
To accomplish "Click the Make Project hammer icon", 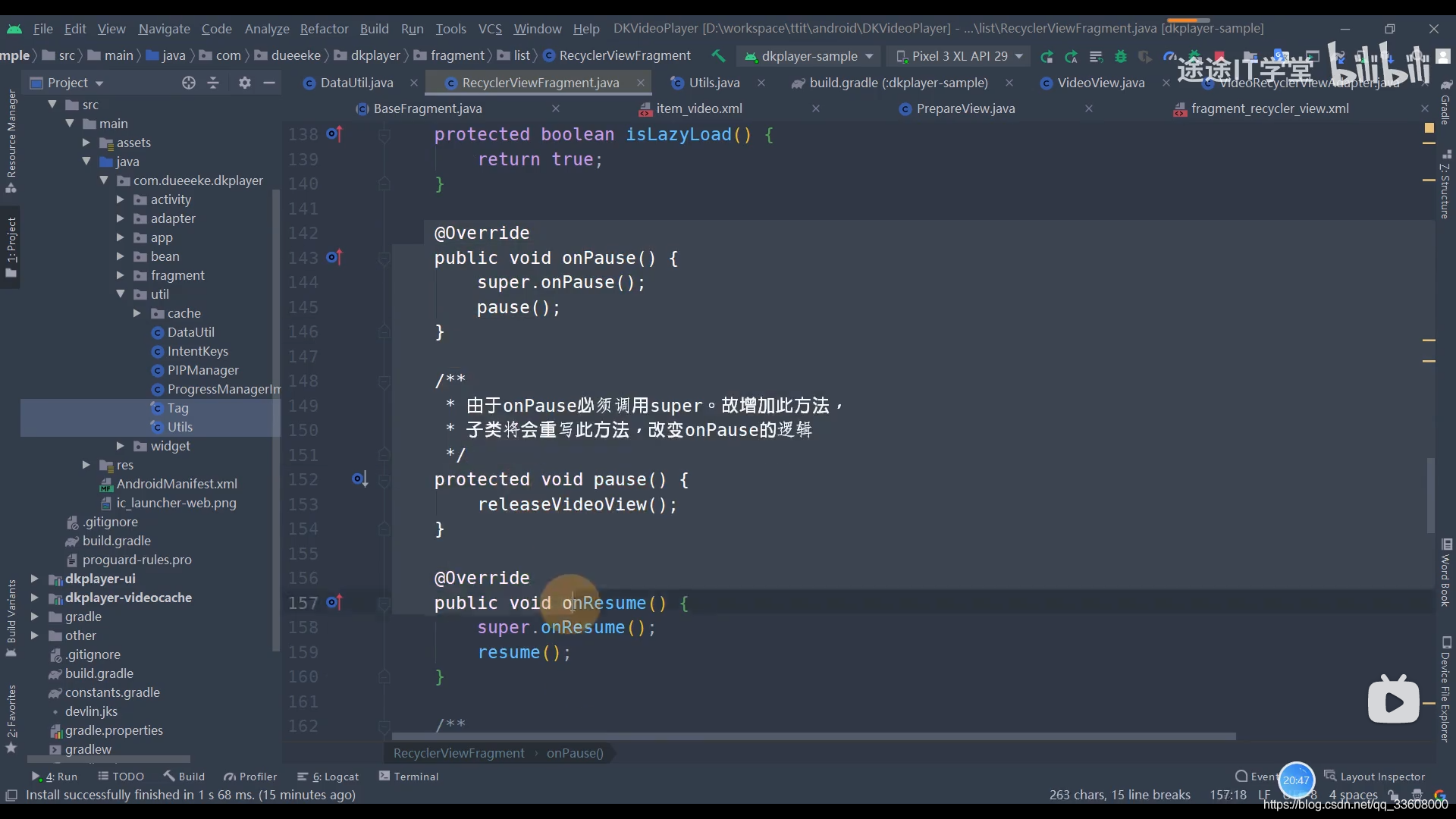I will pyautogui.click(x=718, y=55).
